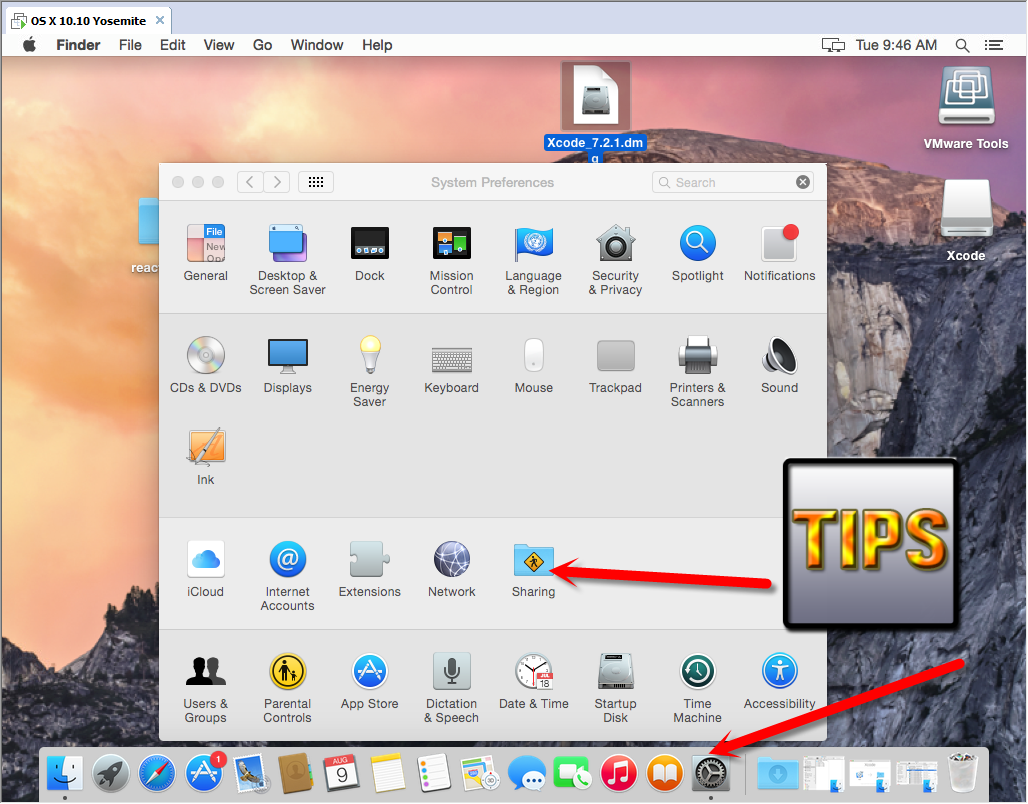
Task: Open iTunes from the Dock
Action: [x=619, y=773]
